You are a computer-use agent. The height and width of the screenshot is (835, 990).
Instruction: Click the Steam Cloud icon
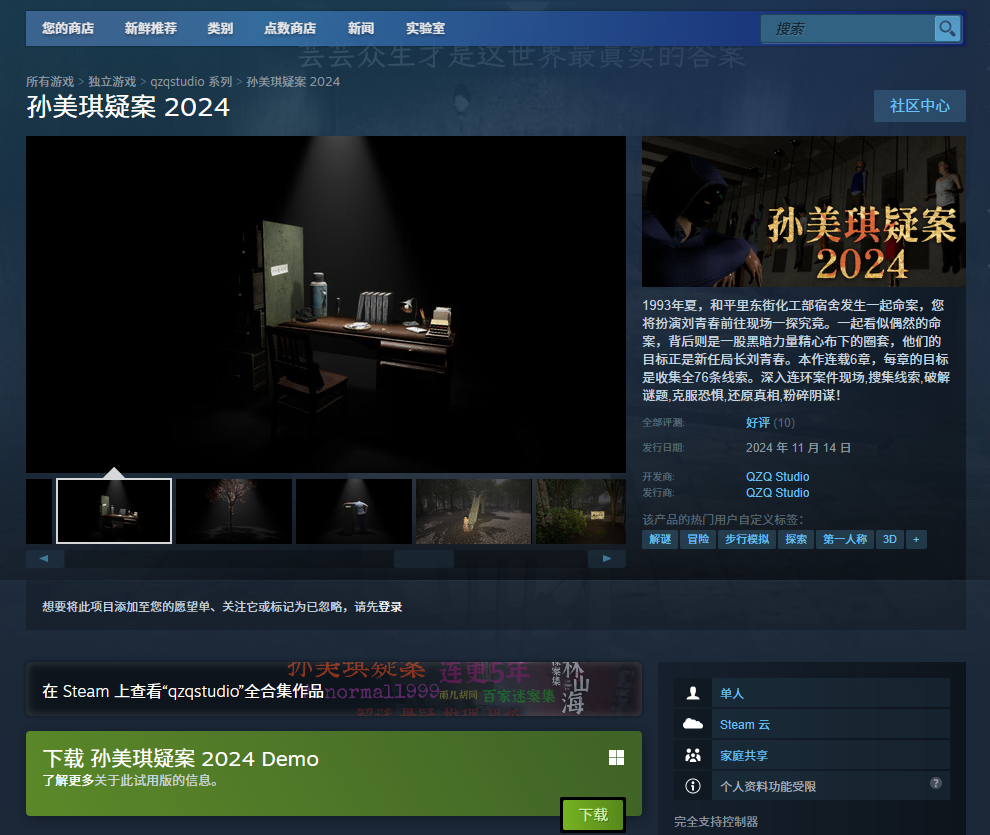click(693, 724)
